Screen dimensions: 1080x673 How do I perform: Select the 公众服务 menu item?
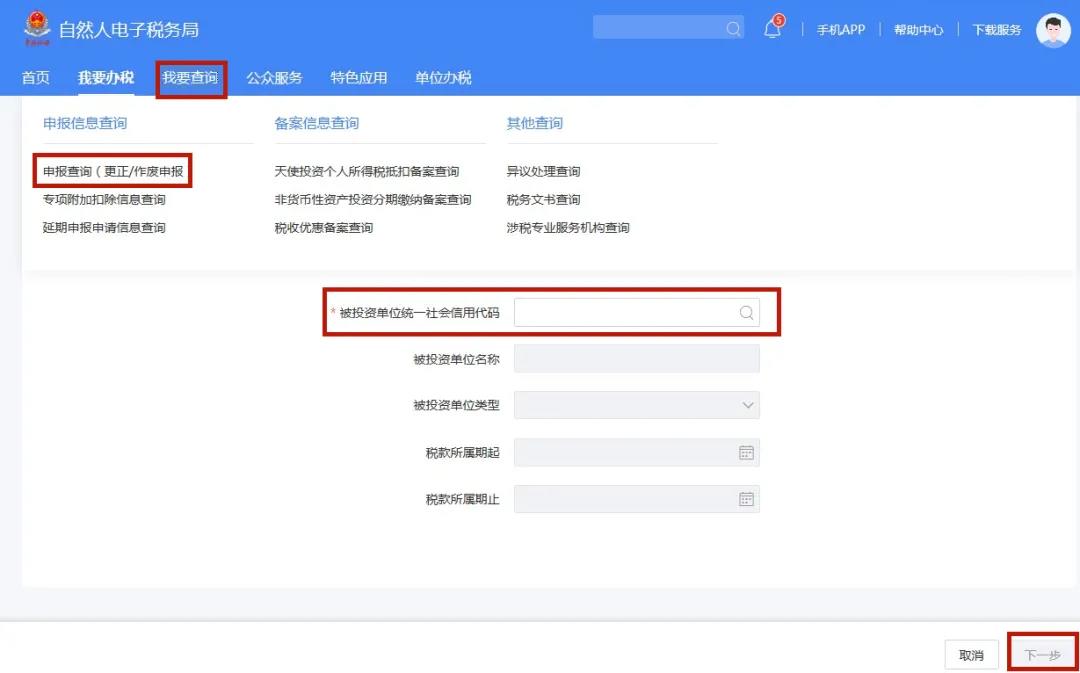click(274, 77)
